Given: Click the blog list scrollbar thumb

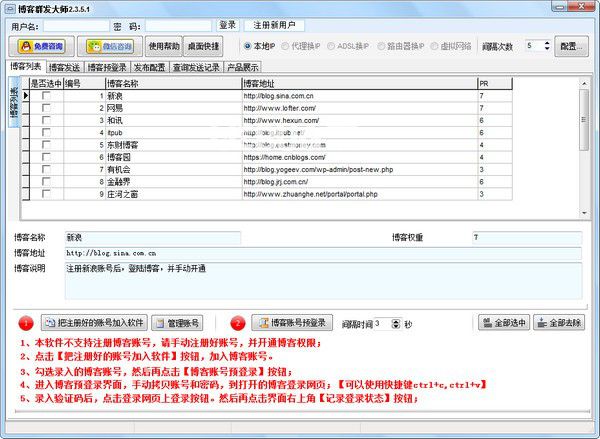Looking at the screenshot, I should 584,120.
